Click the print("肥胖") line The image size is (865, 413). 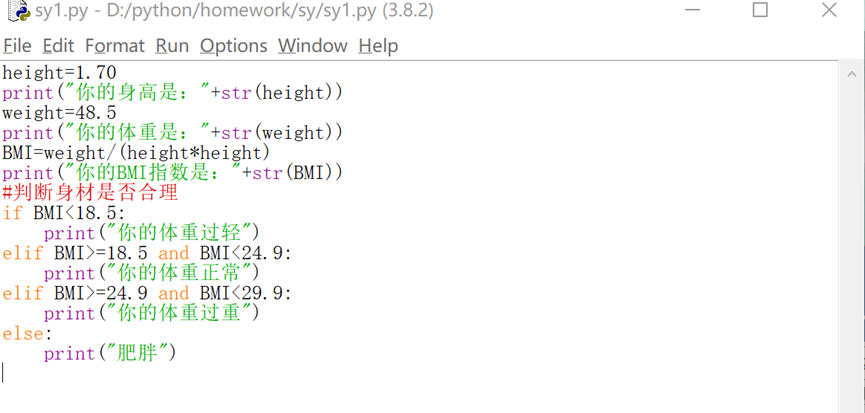110,352
